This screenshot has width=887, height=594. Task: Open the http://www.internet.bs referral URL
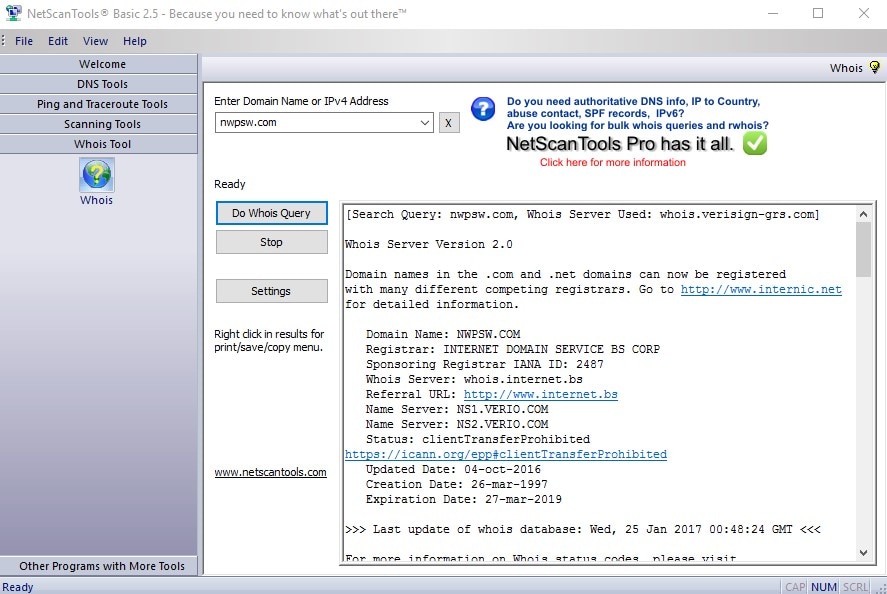point(540,394)
